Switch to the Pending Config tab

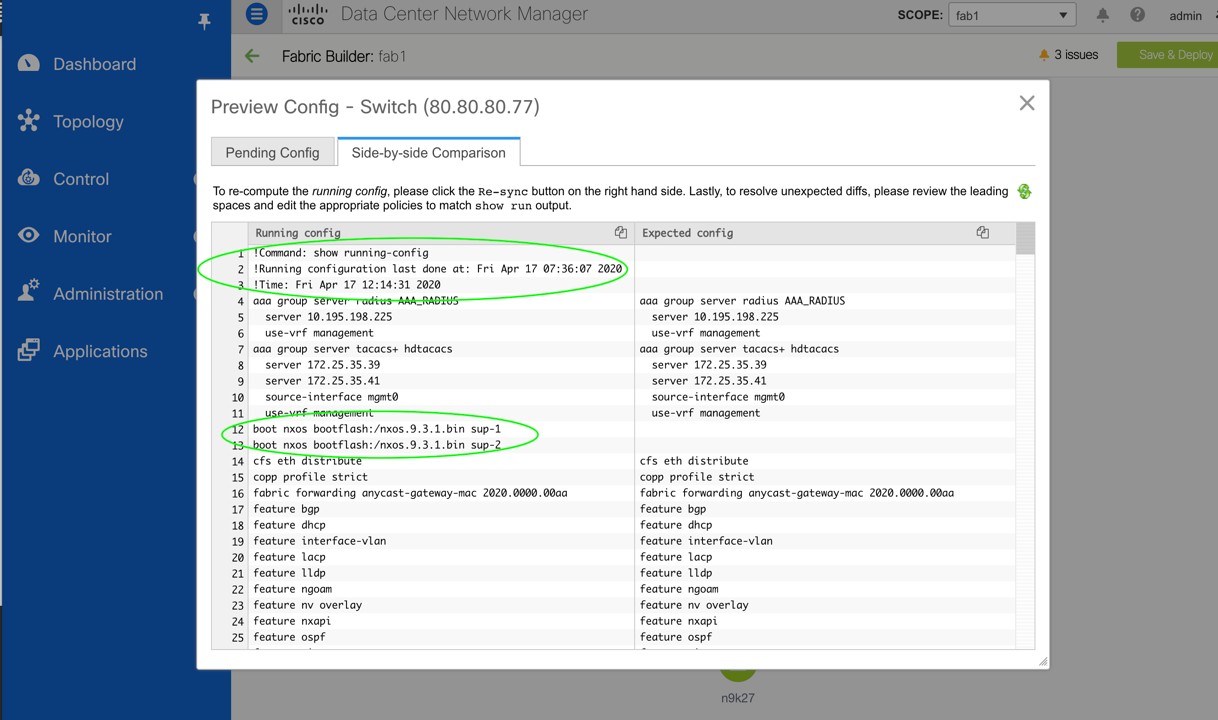pos(272,152)
